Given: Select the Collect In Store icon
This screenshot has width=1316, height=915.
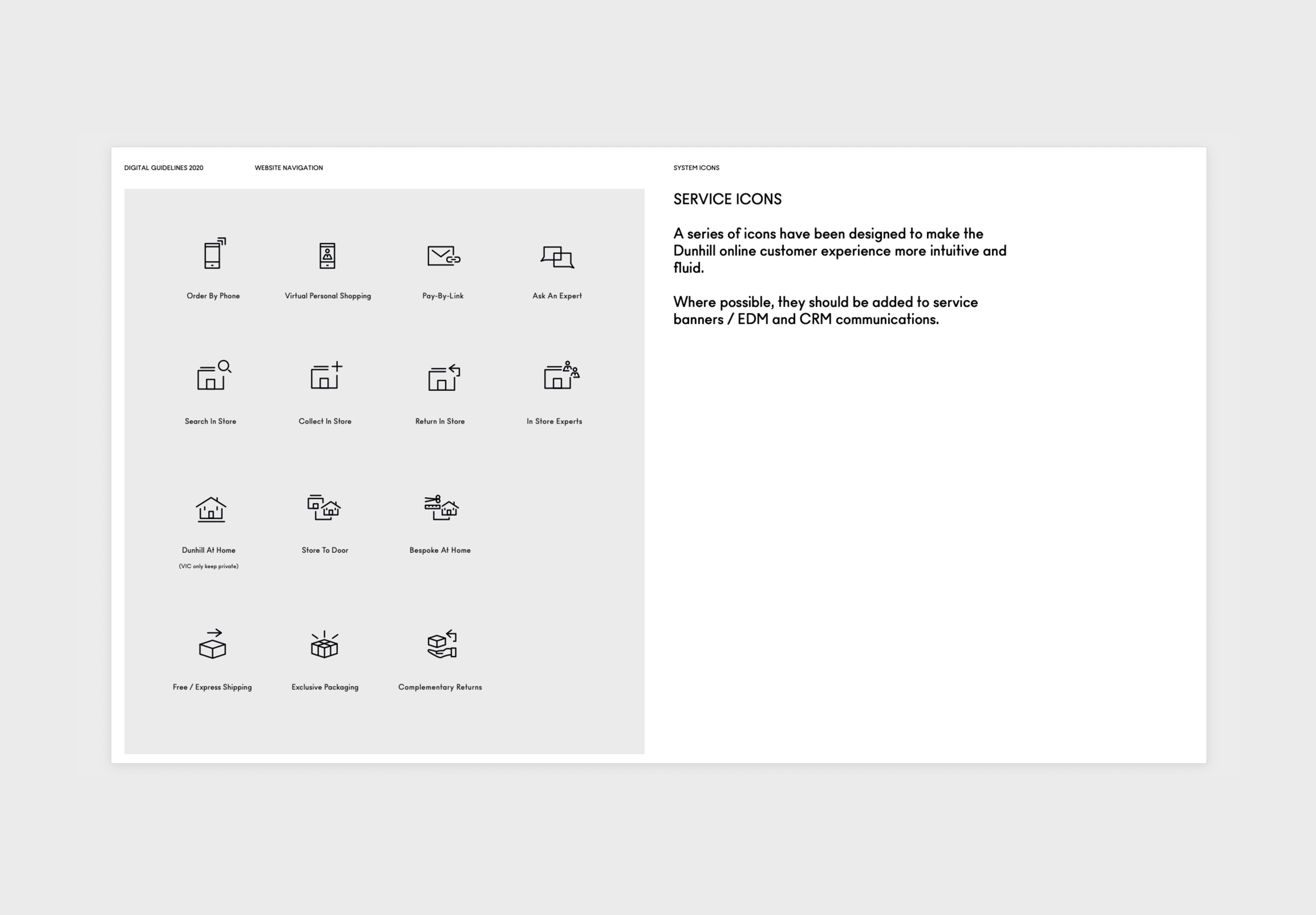Looking at the screenshot, I should coord(326,376).
